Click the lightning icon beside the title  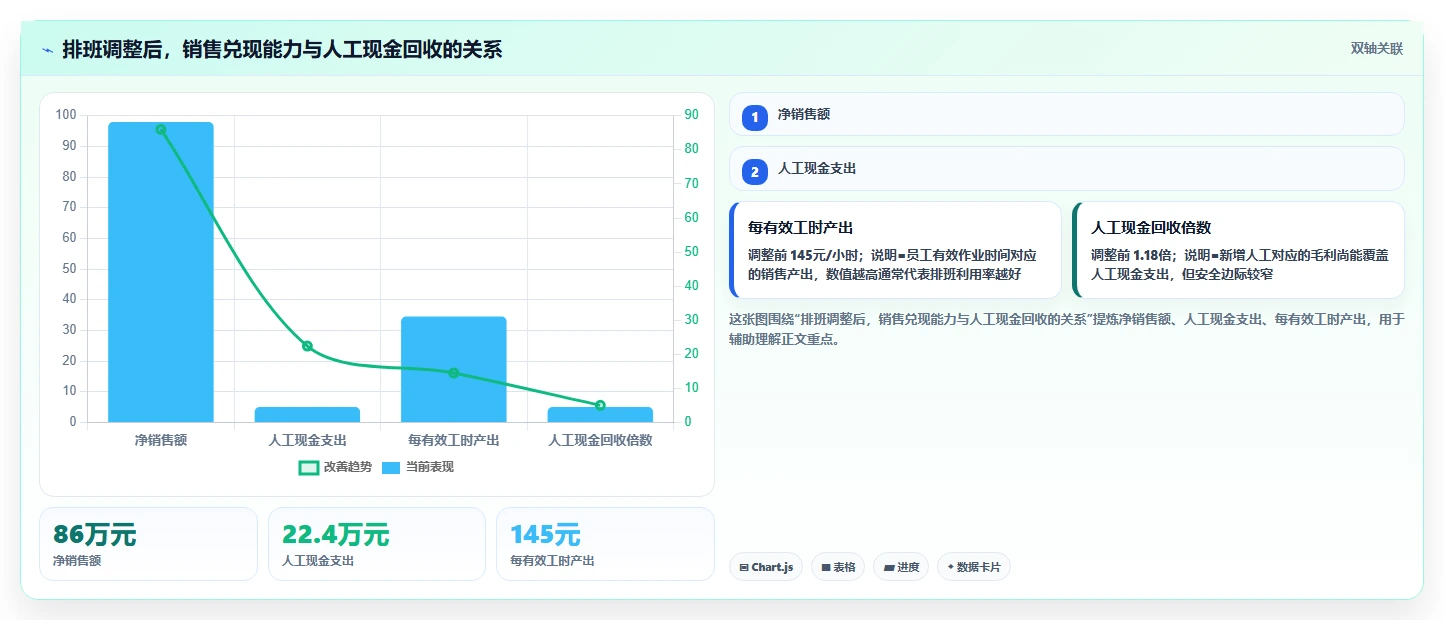coord(48,50)
